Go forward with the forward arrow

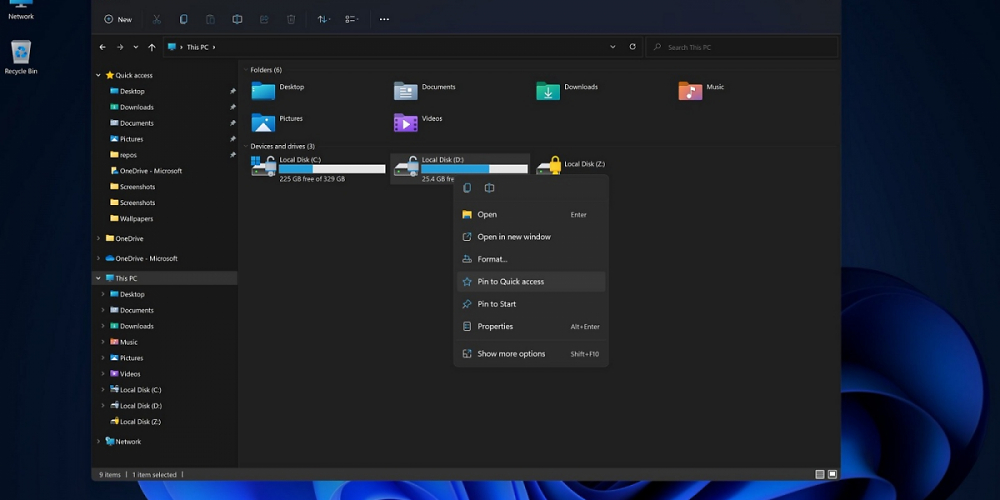point(120,47)
